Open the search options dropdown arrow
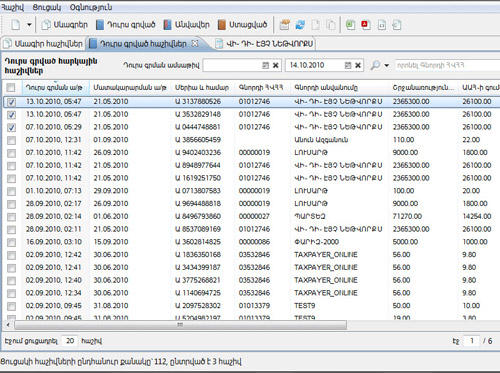The width and height of the screenshot is (500, 373). coord(387,65)
